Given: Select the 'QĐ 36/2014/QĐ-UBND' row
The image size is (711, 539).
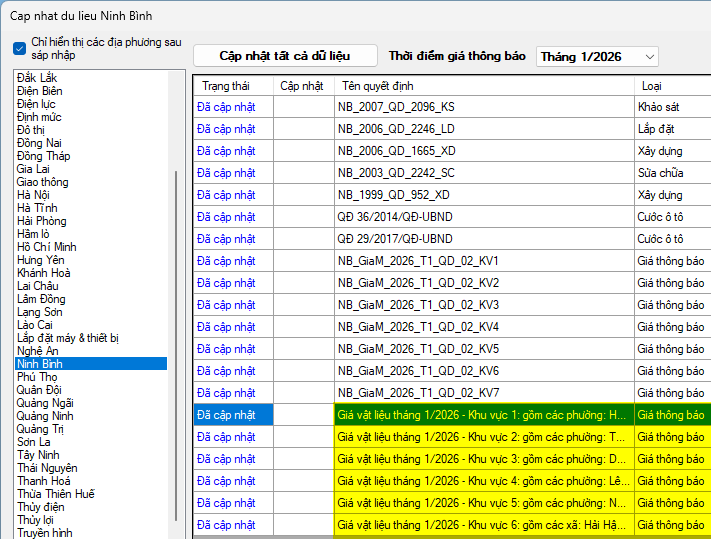Looking at the screenshot, I should (394, 217).
